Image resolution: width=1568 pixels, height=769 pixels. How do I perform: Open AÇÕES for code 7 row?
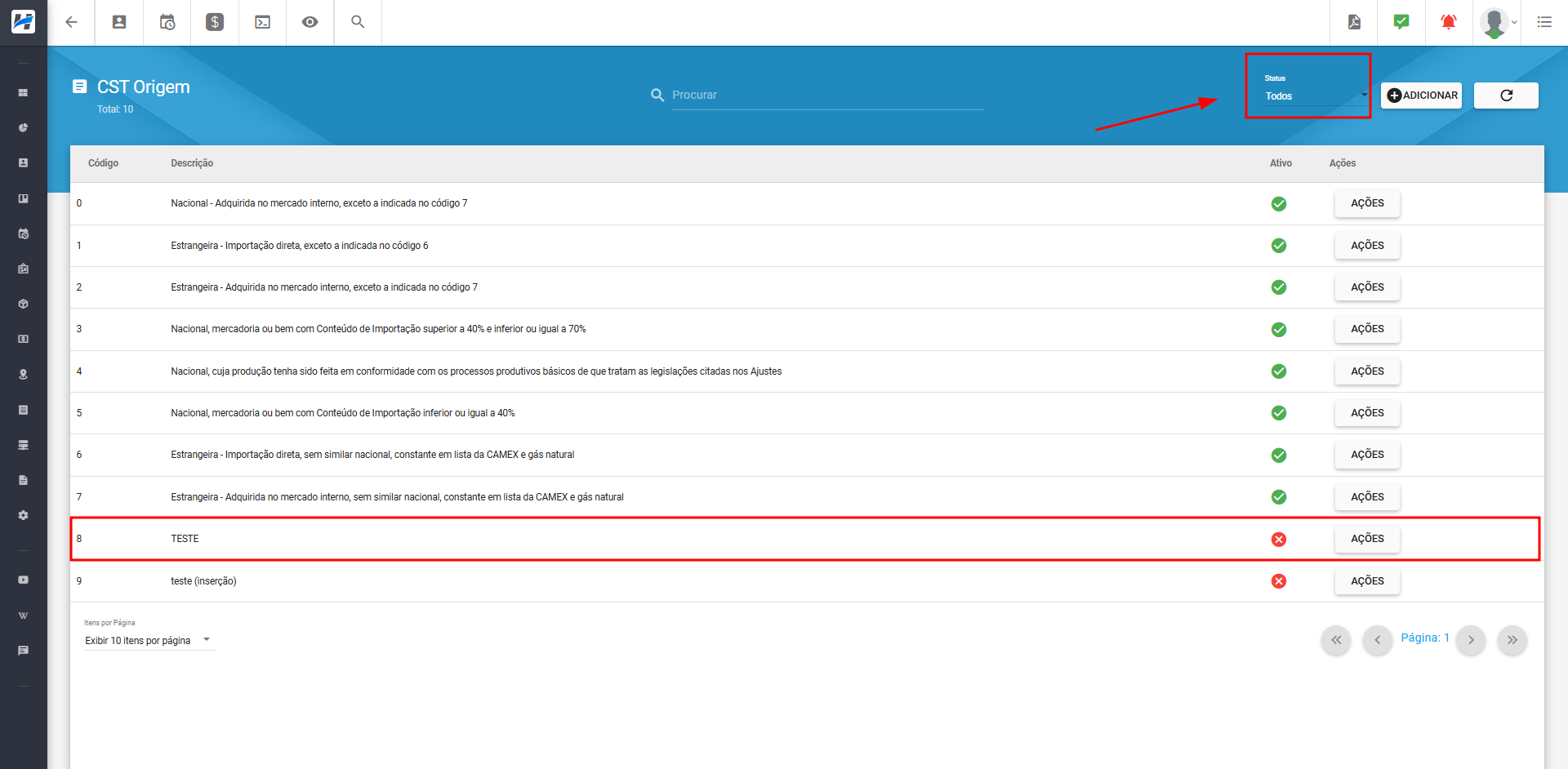1367,497
